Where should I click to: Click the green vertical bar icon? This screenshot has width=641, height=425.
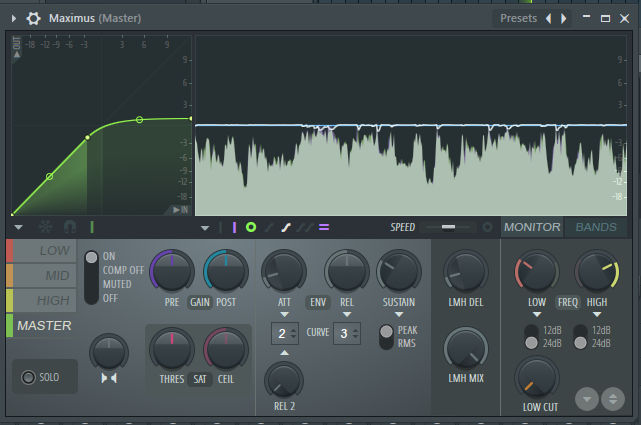tap(92, 227)
